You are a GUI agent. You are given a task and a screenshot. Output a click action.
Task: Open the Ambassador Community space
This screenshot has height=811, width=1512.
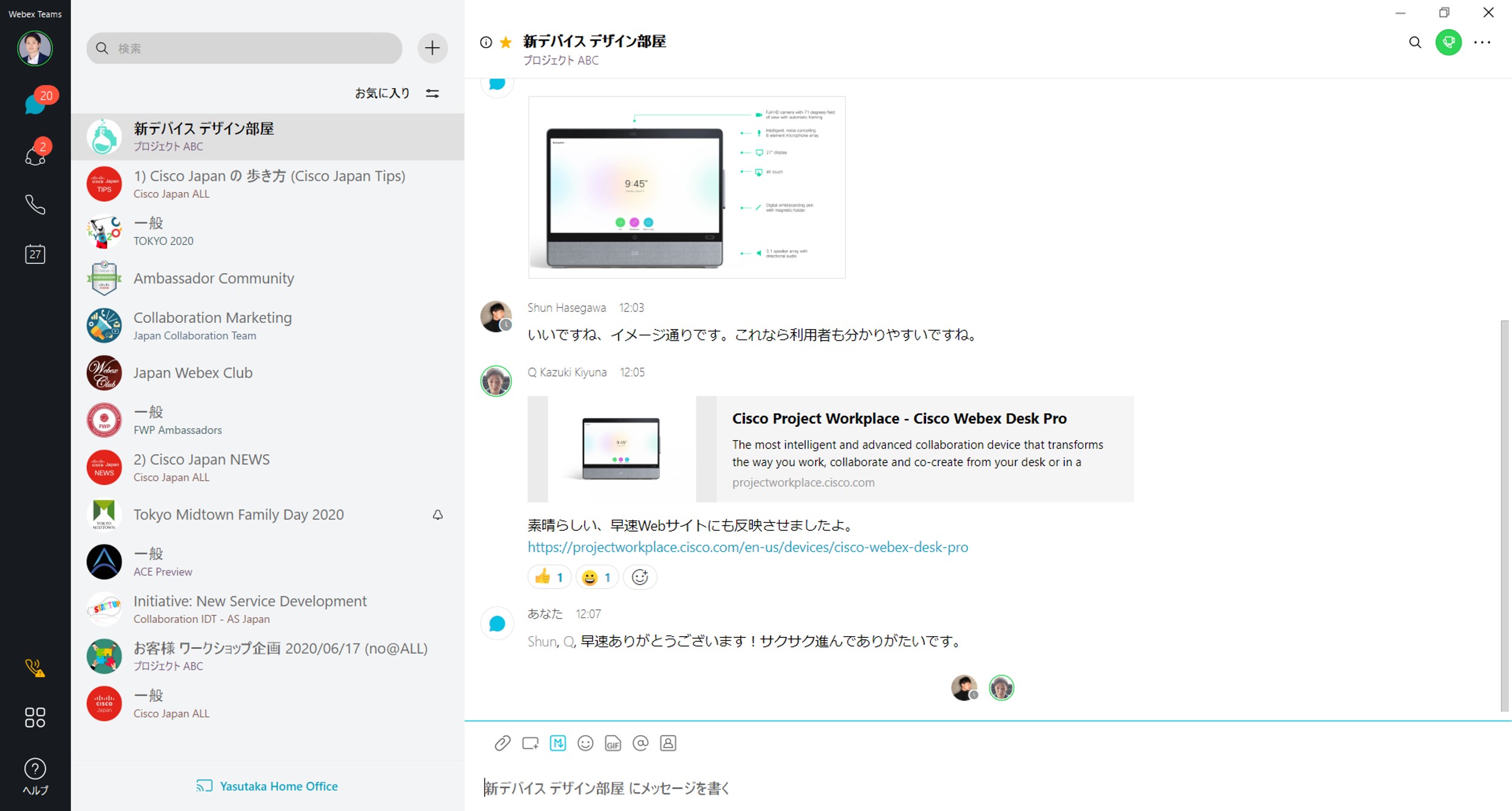point(214,278)
